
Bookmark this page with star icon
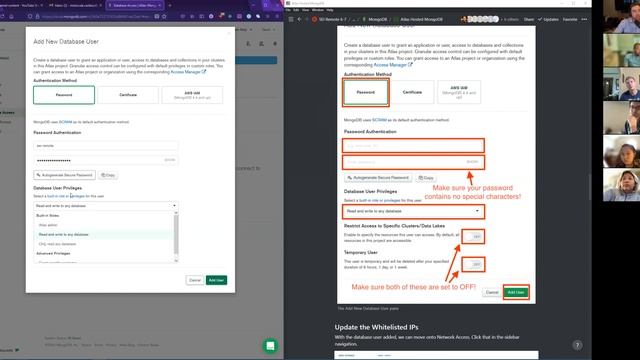pyautogui.click(x=164, y=16)
